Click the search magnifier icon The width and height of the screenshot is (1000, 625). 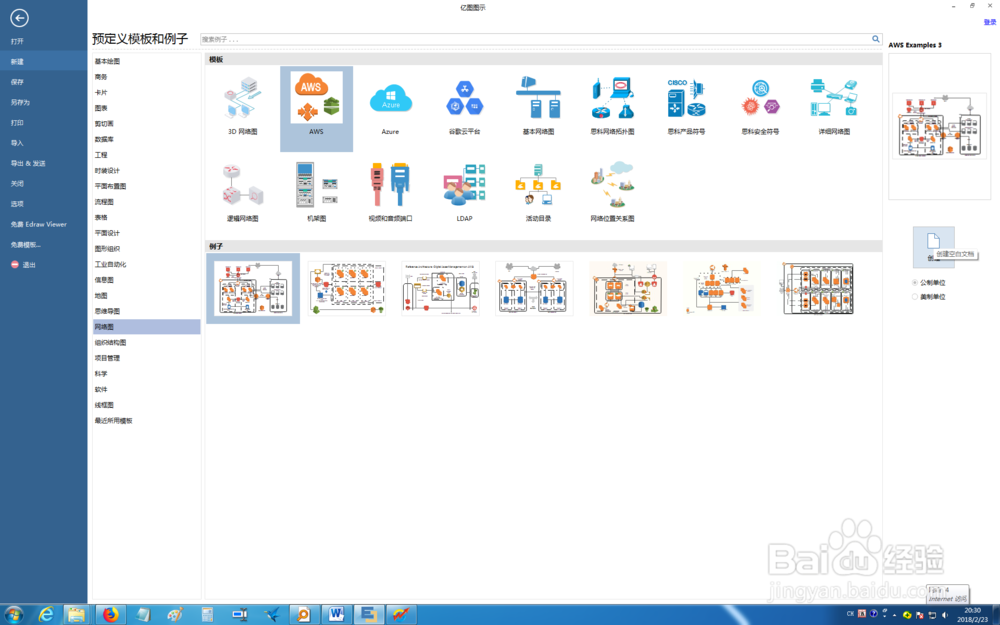point(876,39)
